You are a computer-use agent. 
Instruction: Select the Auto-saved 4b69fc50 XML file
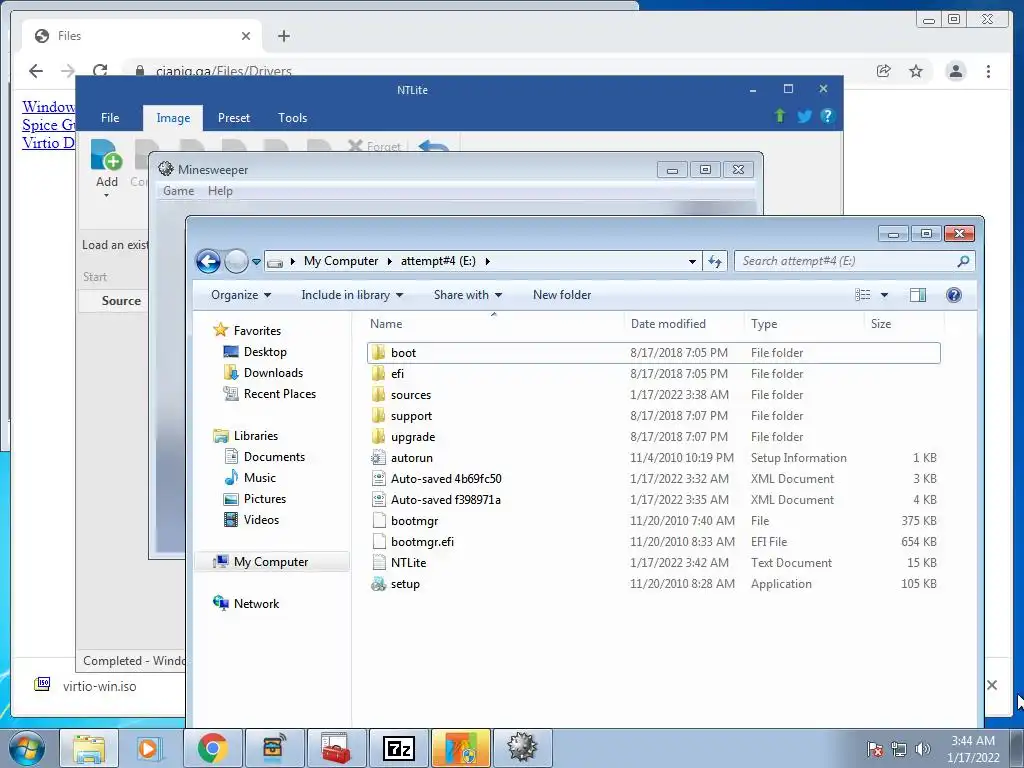pyautogui.click(x=653, y=479)
